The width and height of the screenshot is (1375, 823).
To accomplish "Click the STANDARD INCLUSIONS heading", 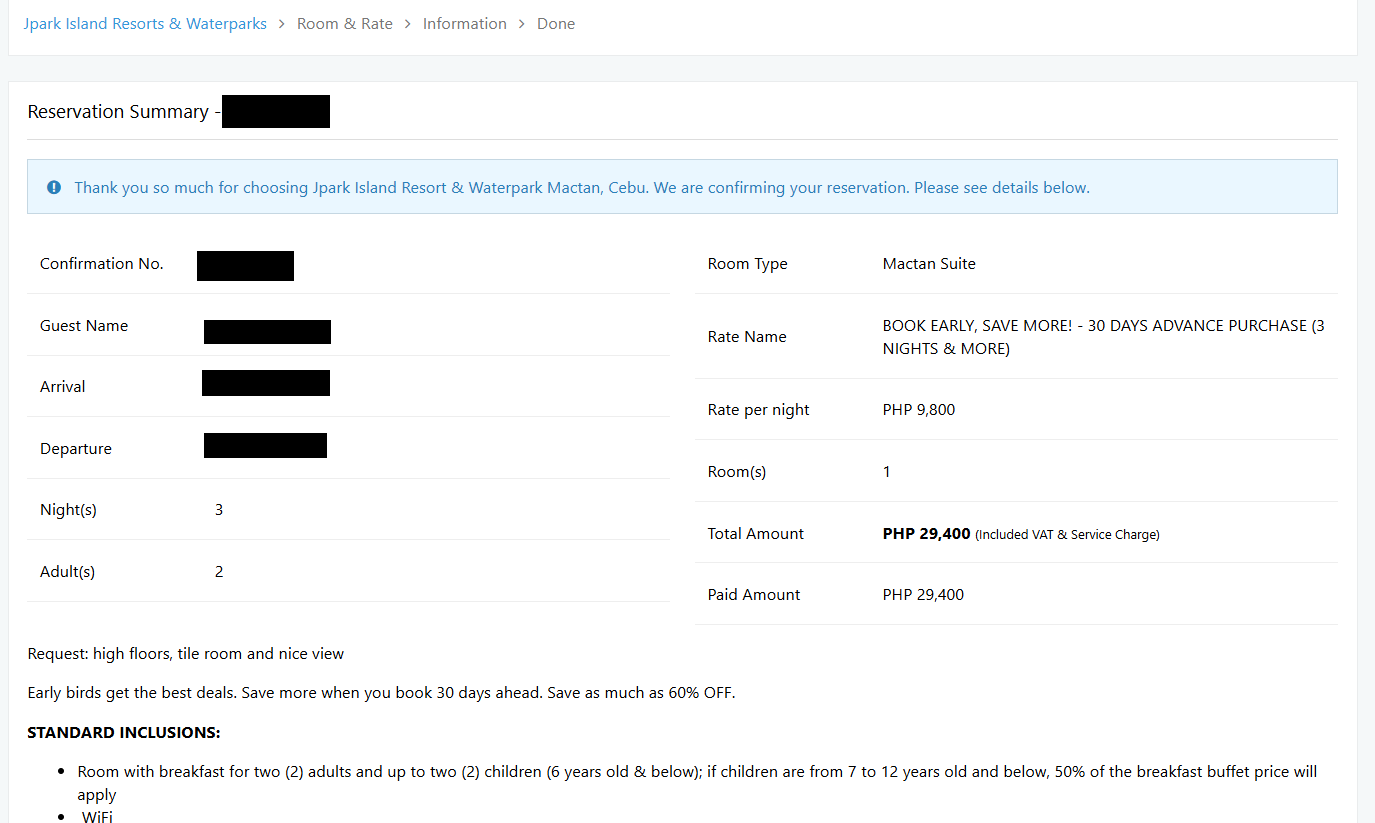I will coord(124,733).
